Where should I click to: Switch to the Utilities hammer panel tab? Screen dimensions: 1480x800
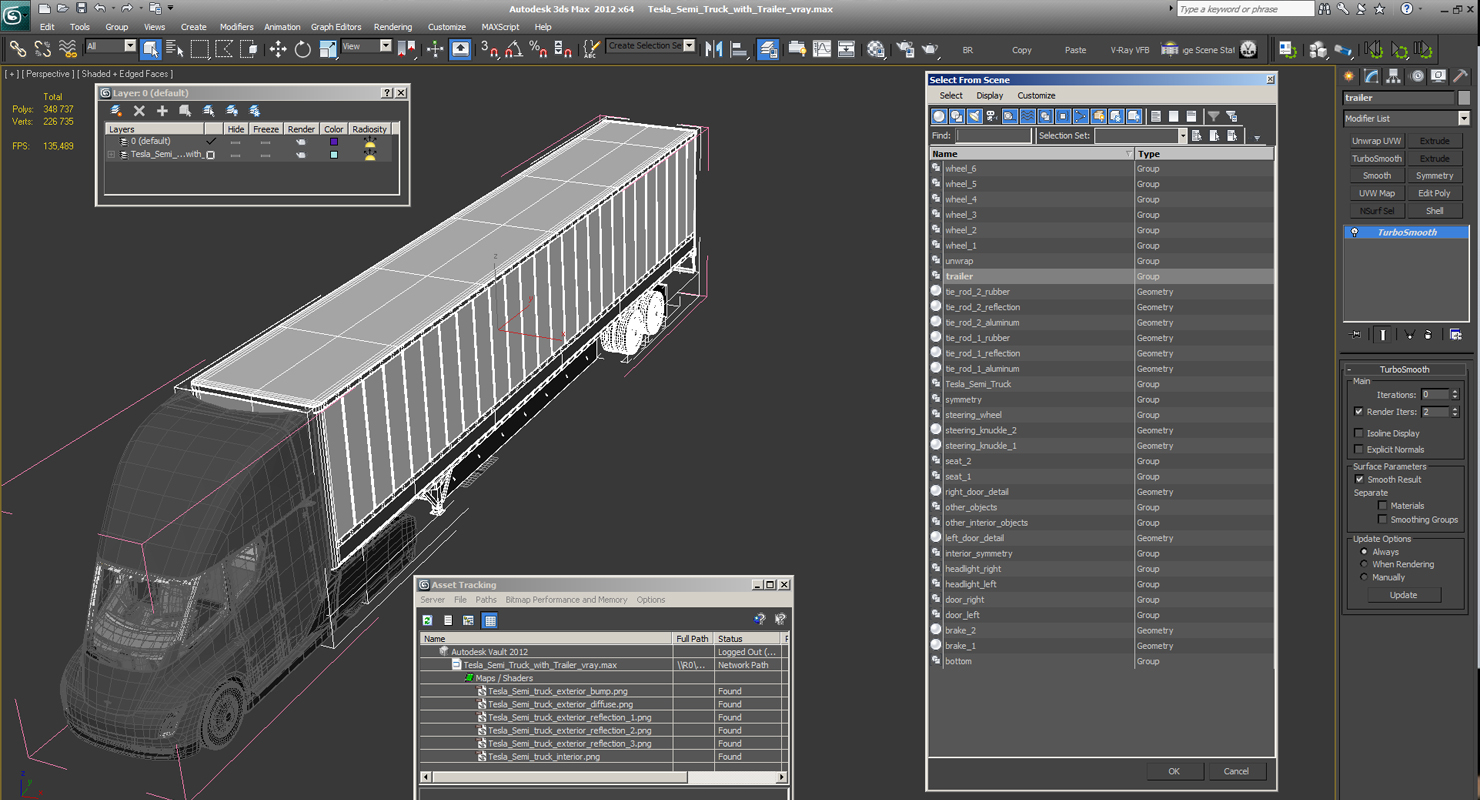[x=1461, y=76]
